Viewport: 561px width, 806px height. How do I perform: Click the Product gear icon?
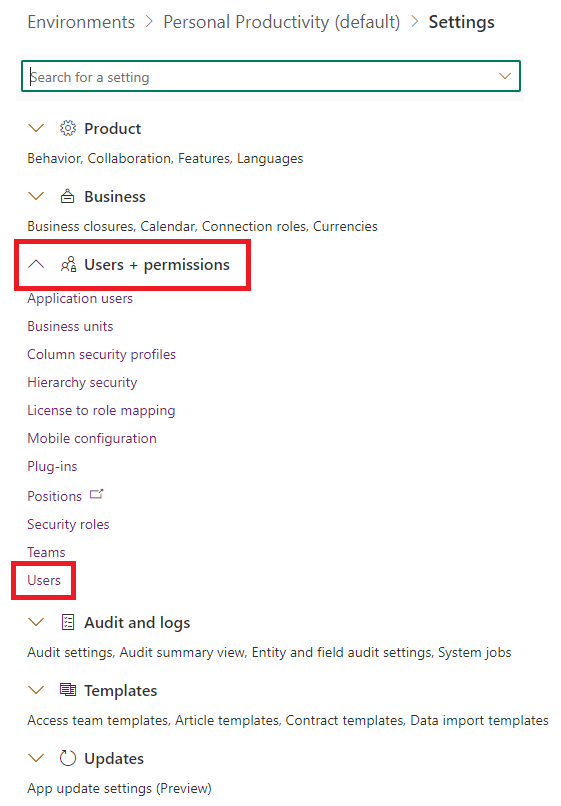68,128
